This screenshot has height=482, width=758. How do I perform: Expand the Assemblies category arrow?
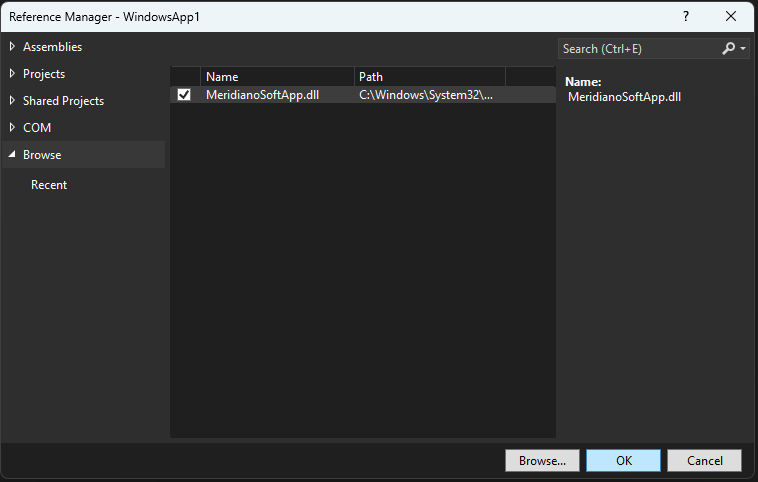13,47
